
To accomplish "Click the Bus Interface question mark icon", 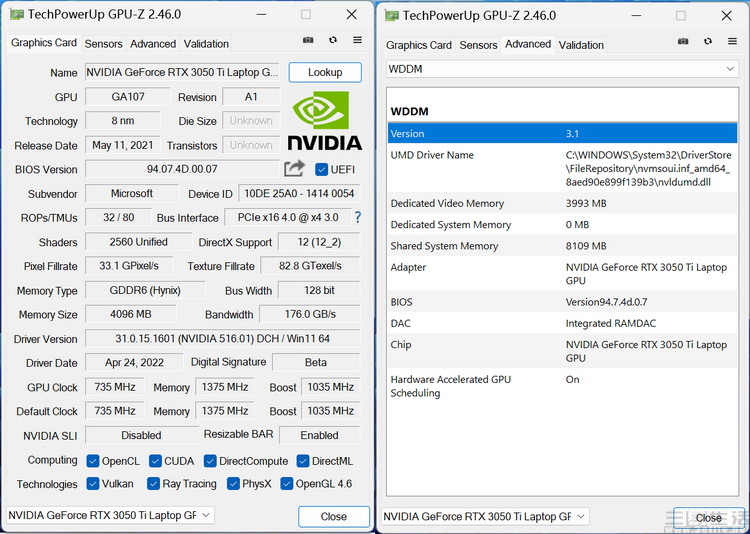I will point(357,217).
